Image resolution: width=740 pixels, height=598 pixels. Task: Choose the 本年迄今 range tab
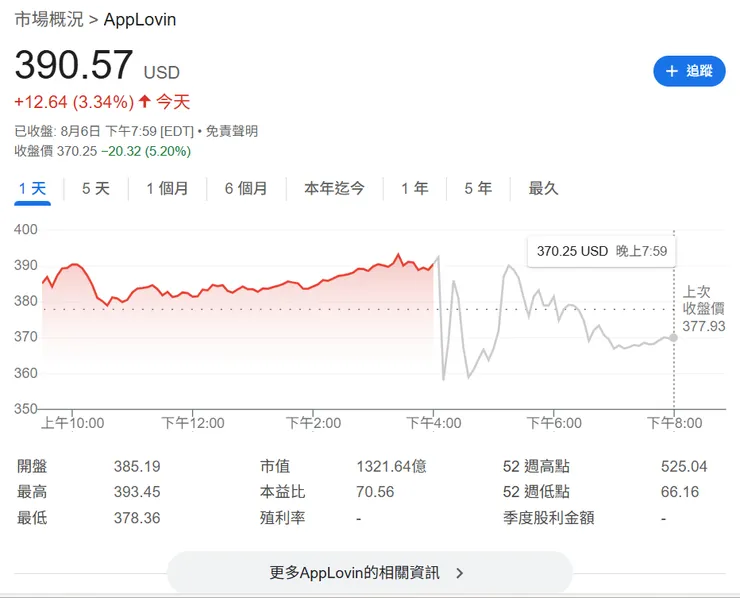pyautogui.click(x=335, y=189)
